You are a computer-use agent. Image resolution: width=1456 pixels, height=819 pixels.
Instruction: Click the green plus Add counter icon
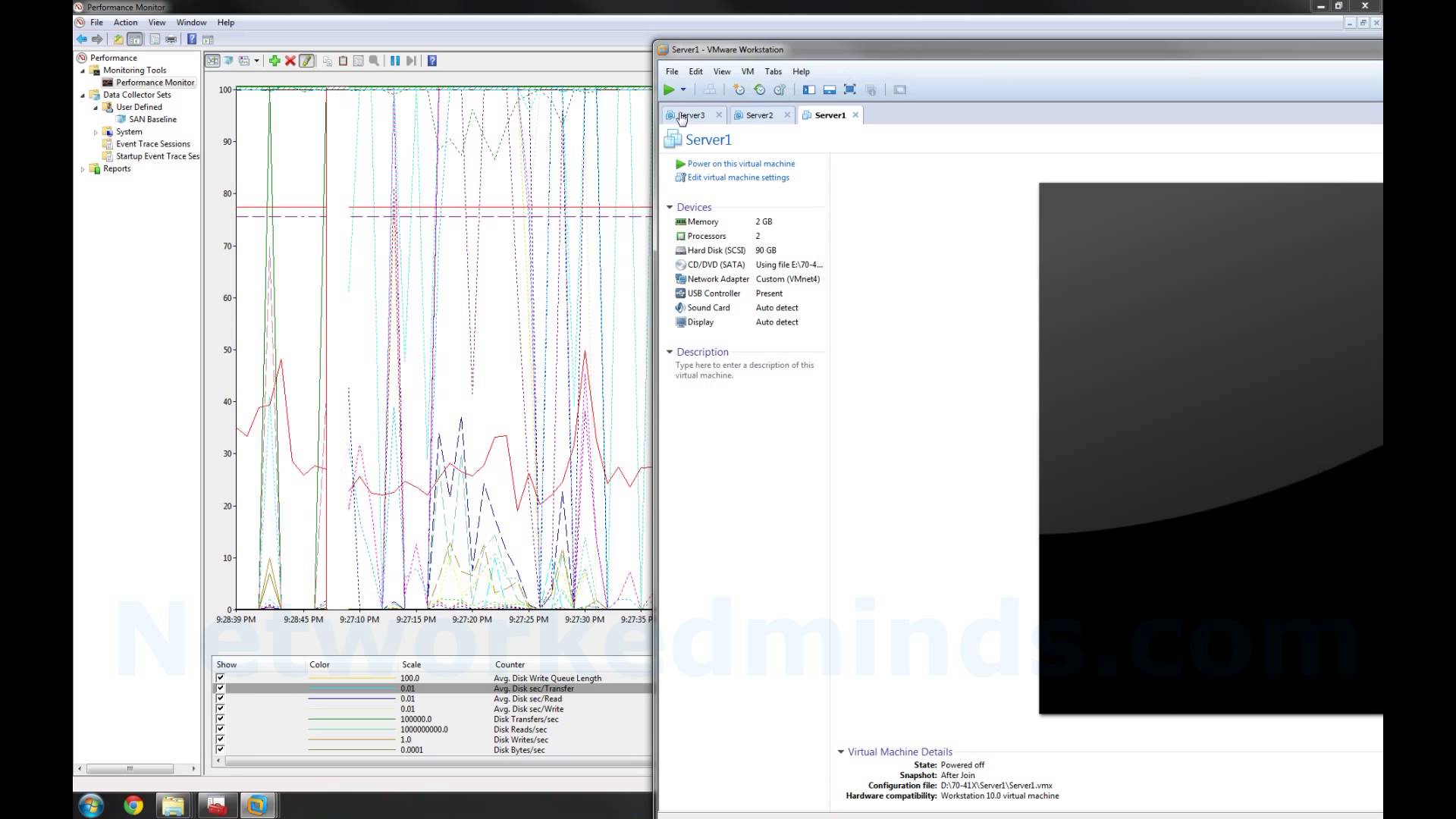(275, 61)
